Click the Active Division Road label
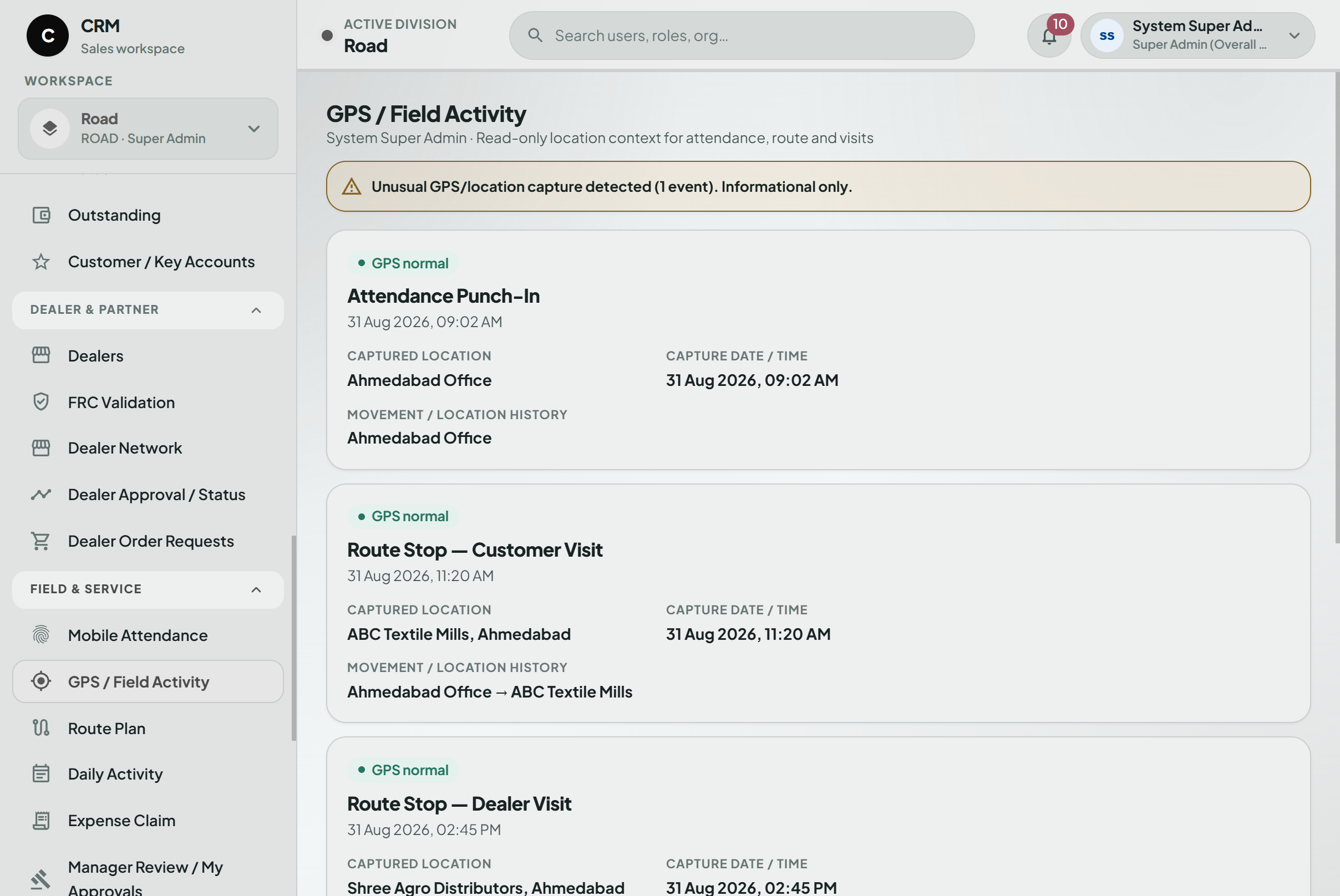The height and width of the screenshot is (896, 1340). click(399, 35)
